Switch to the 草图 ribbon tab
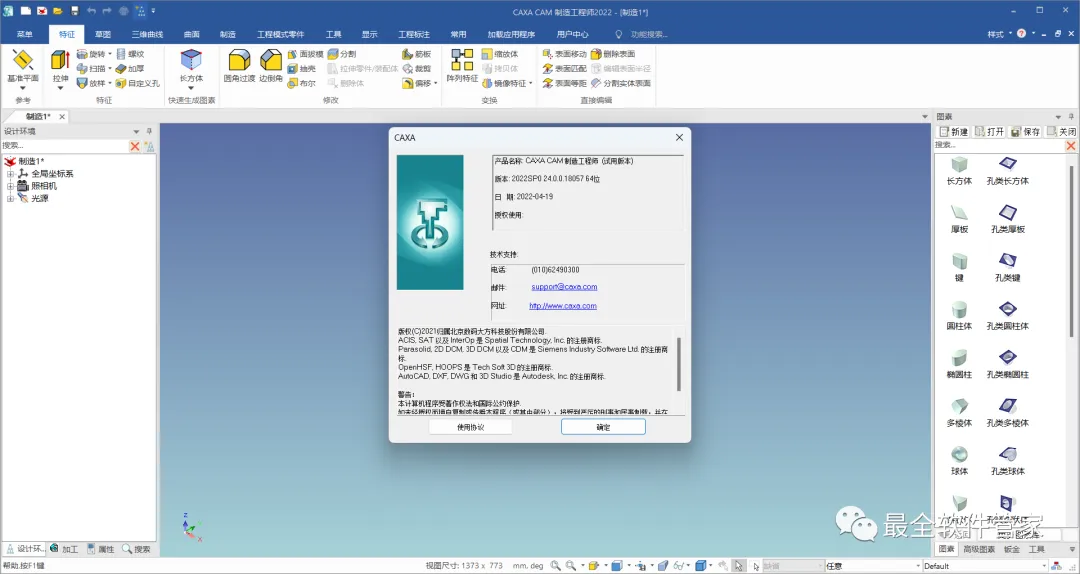Viewport: 1080px width, 574px height. coord(103,34)
